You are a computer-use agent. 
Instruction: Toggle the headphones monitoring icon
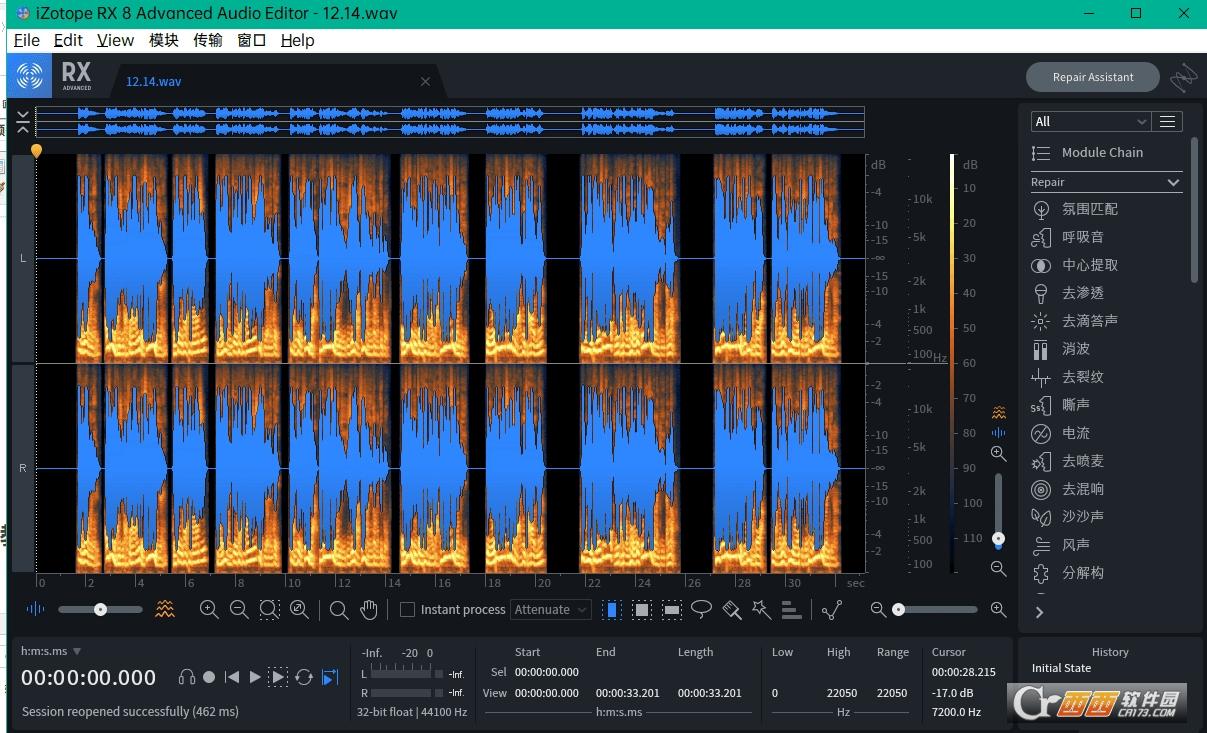(186, 677)
